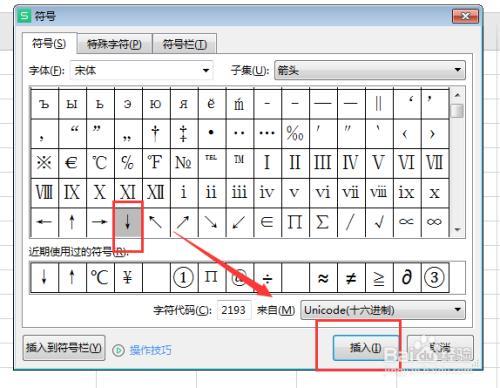Image resolution: width=500 pixels, height=388 pixels.
Task: Pick recent ÷ division symbol
Action: 267,277
